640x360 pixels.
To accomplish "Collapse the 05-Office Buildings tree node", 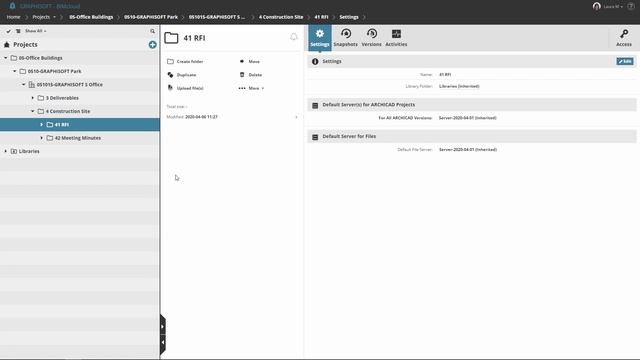I will (6, 58).
